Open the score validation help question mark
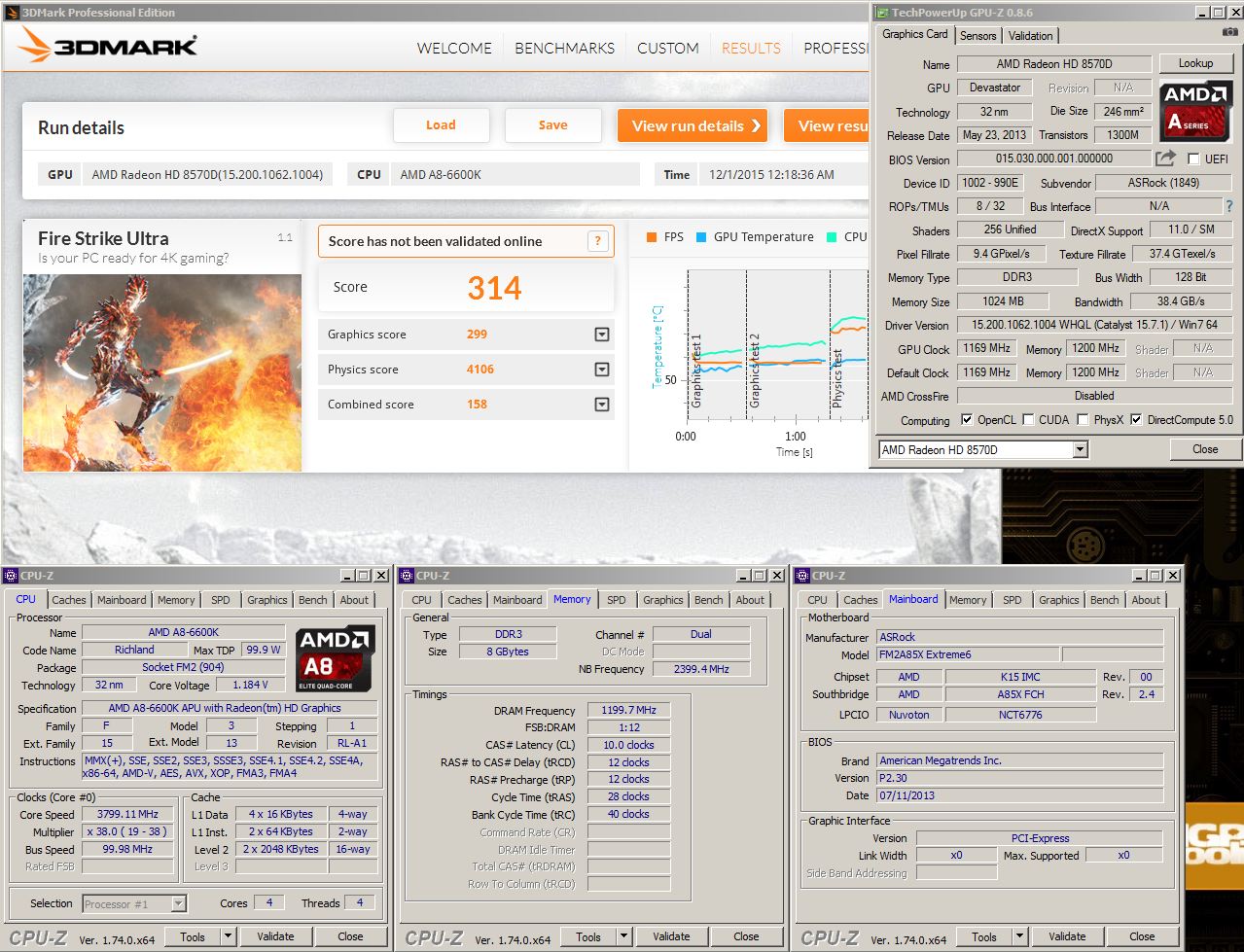The width and height of the screenshot is (1244, 952). click(597, 241)
